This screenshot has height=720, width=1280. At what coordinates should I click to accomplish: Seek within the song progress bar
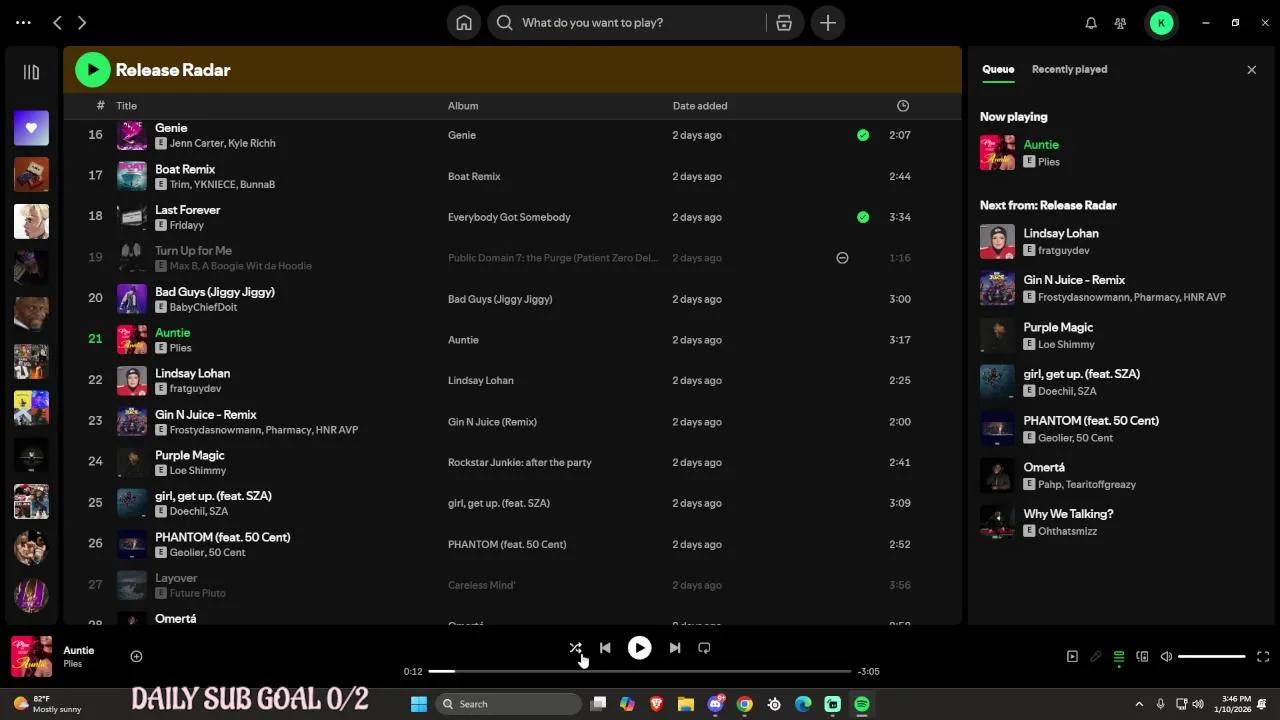point(640,671)
